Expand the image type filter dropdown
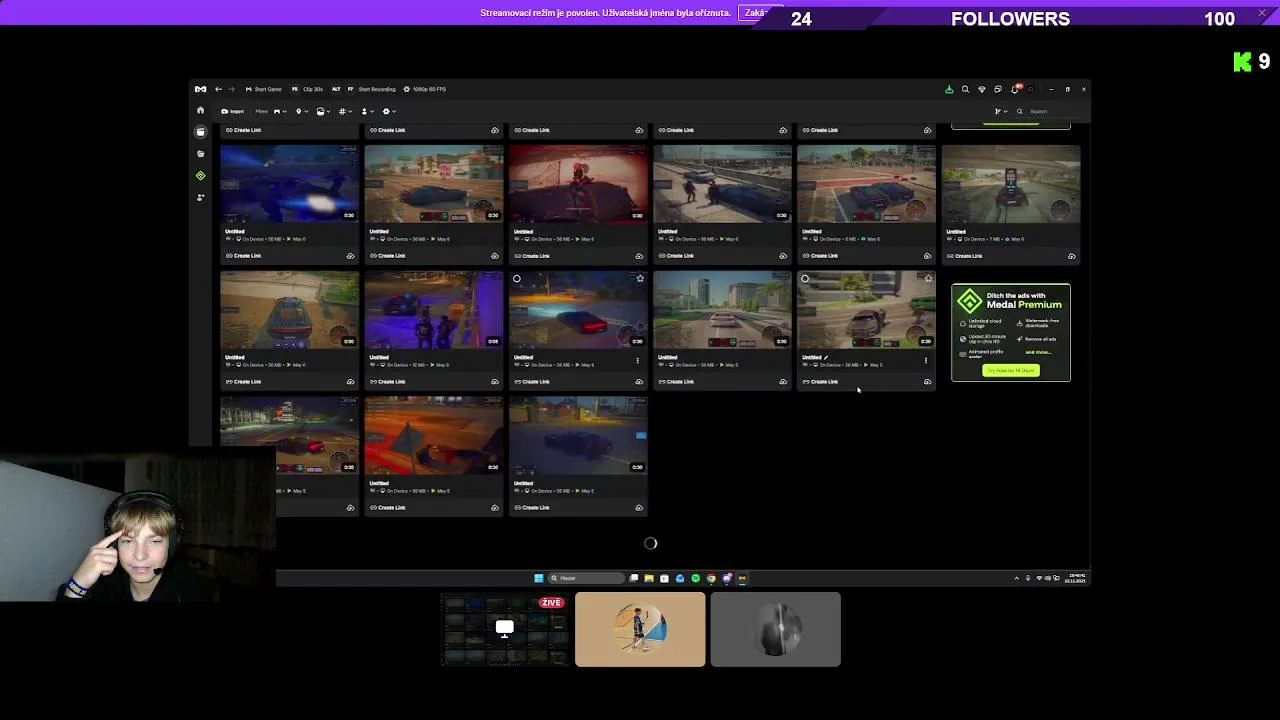Screen dimensions: 1280x720 click(x=323, y=111)
